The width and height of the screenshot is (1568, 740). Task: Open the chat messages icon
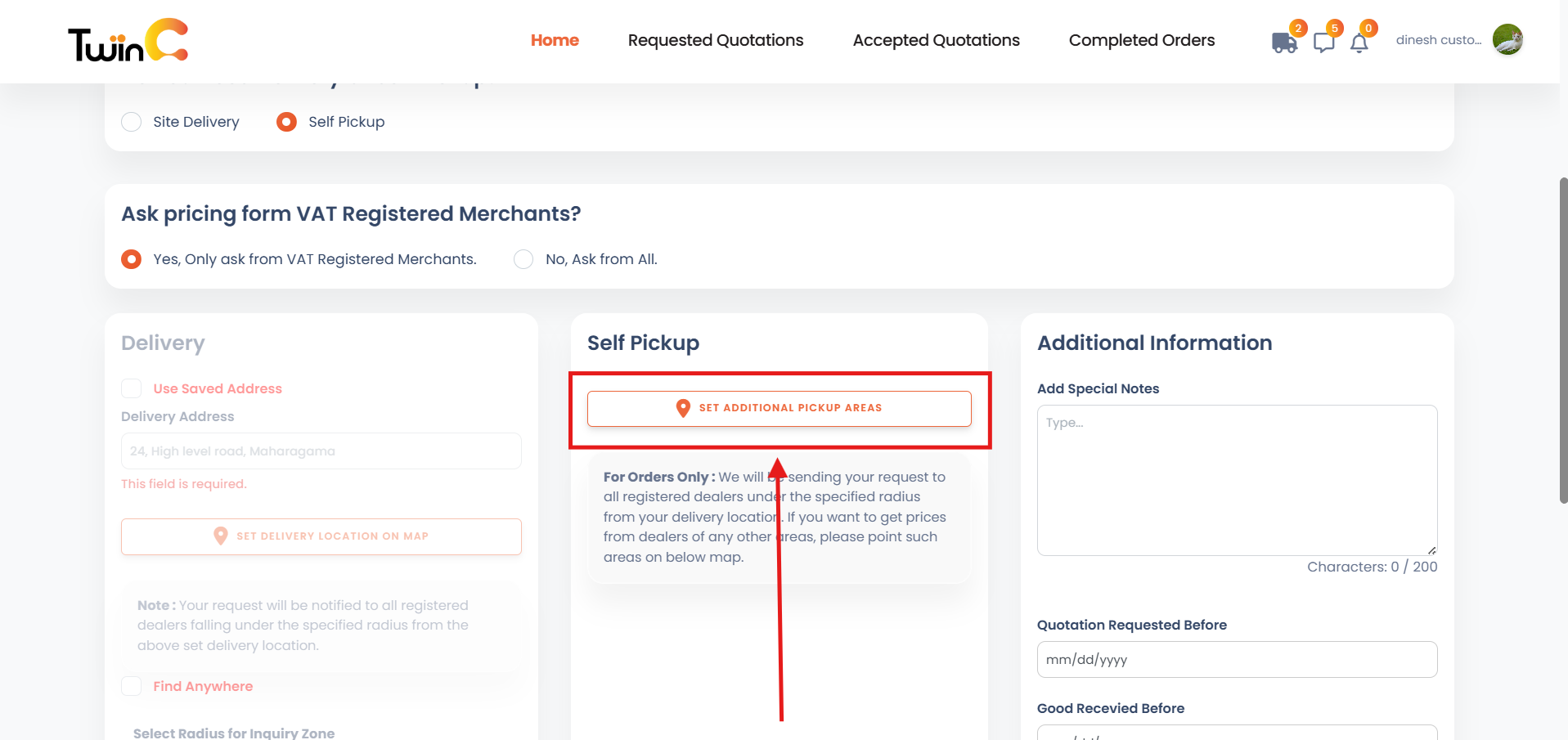(x=1323, y=43)
